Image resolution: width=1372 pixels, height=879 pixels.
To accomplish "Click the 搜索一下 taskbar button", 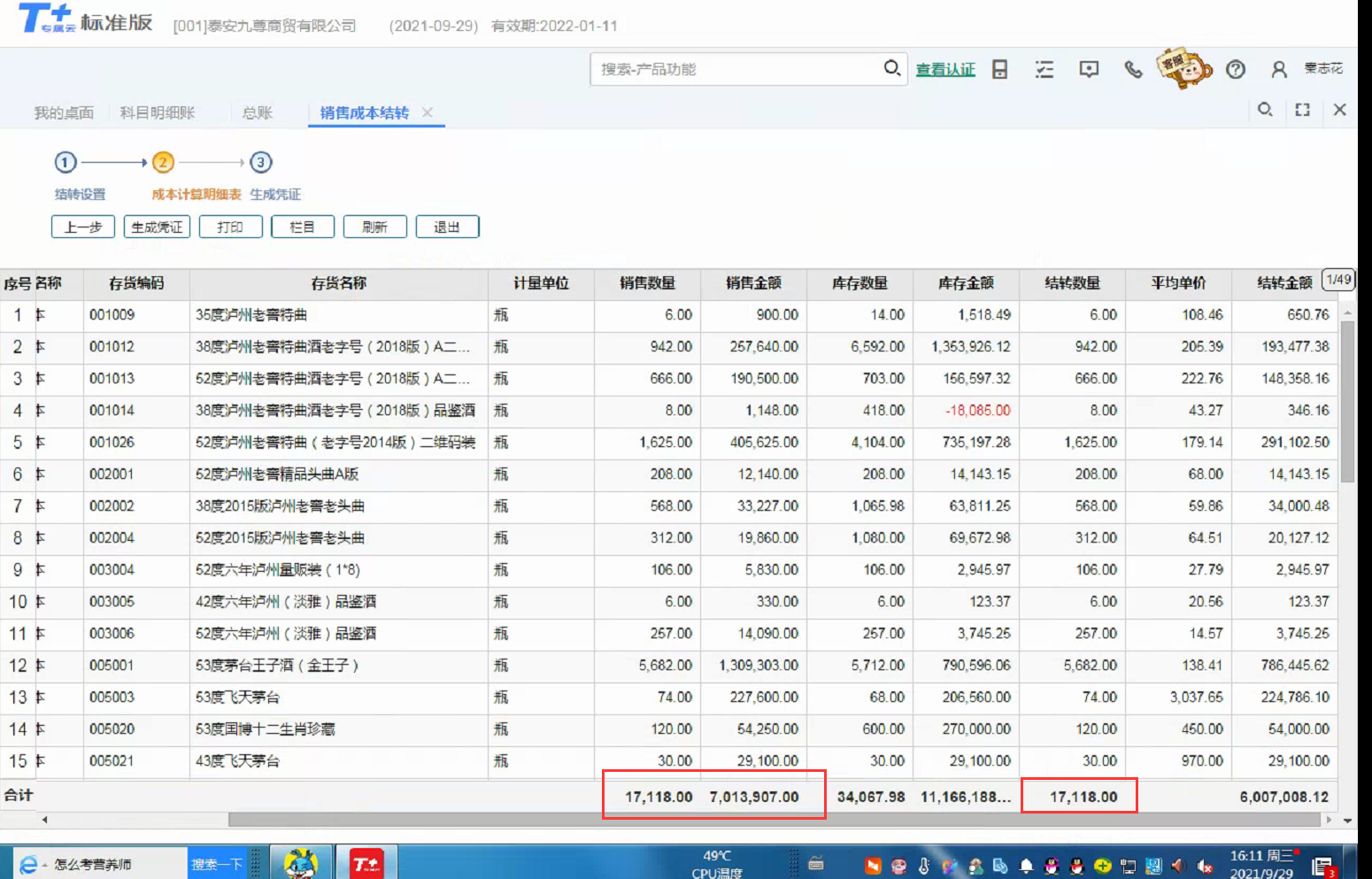I will tap(217, 864).
